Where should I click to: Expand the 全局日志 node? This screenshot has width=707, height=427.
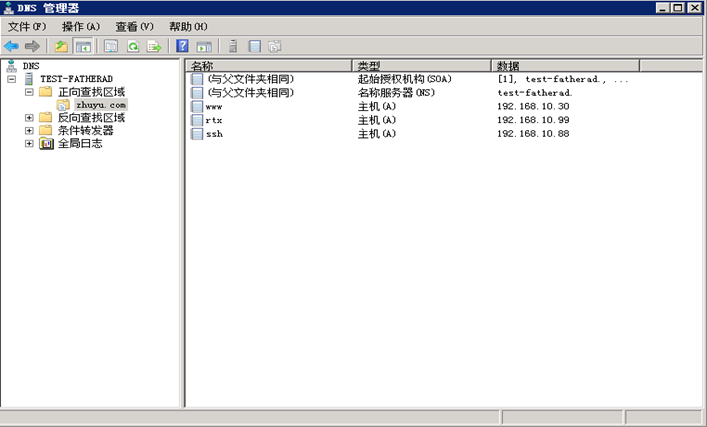pos(29,144)
